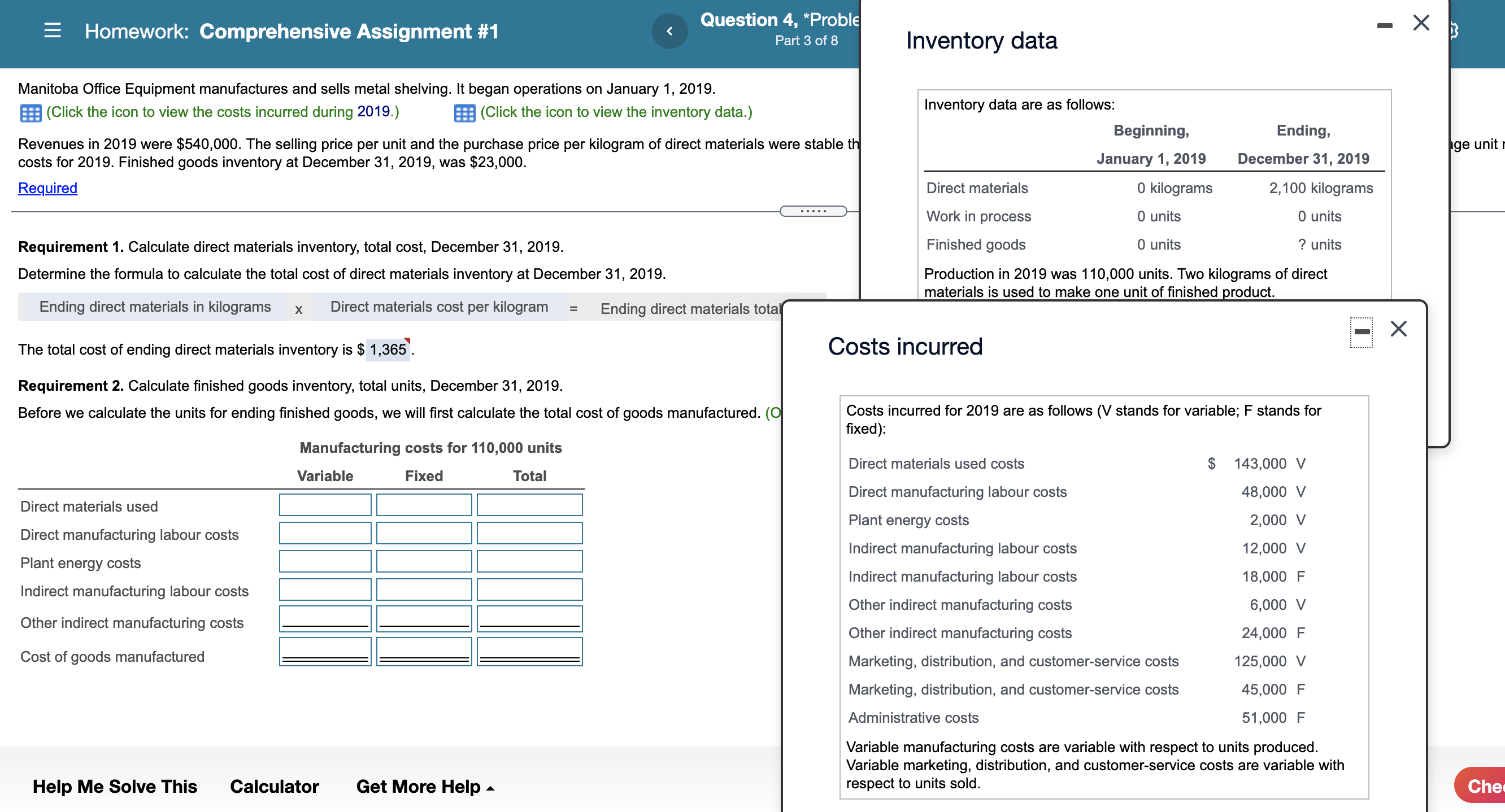Close the Costs incurred popup
This screenshot has height=812, width=1505.
pyautogui.click(x=1399, y=329)
